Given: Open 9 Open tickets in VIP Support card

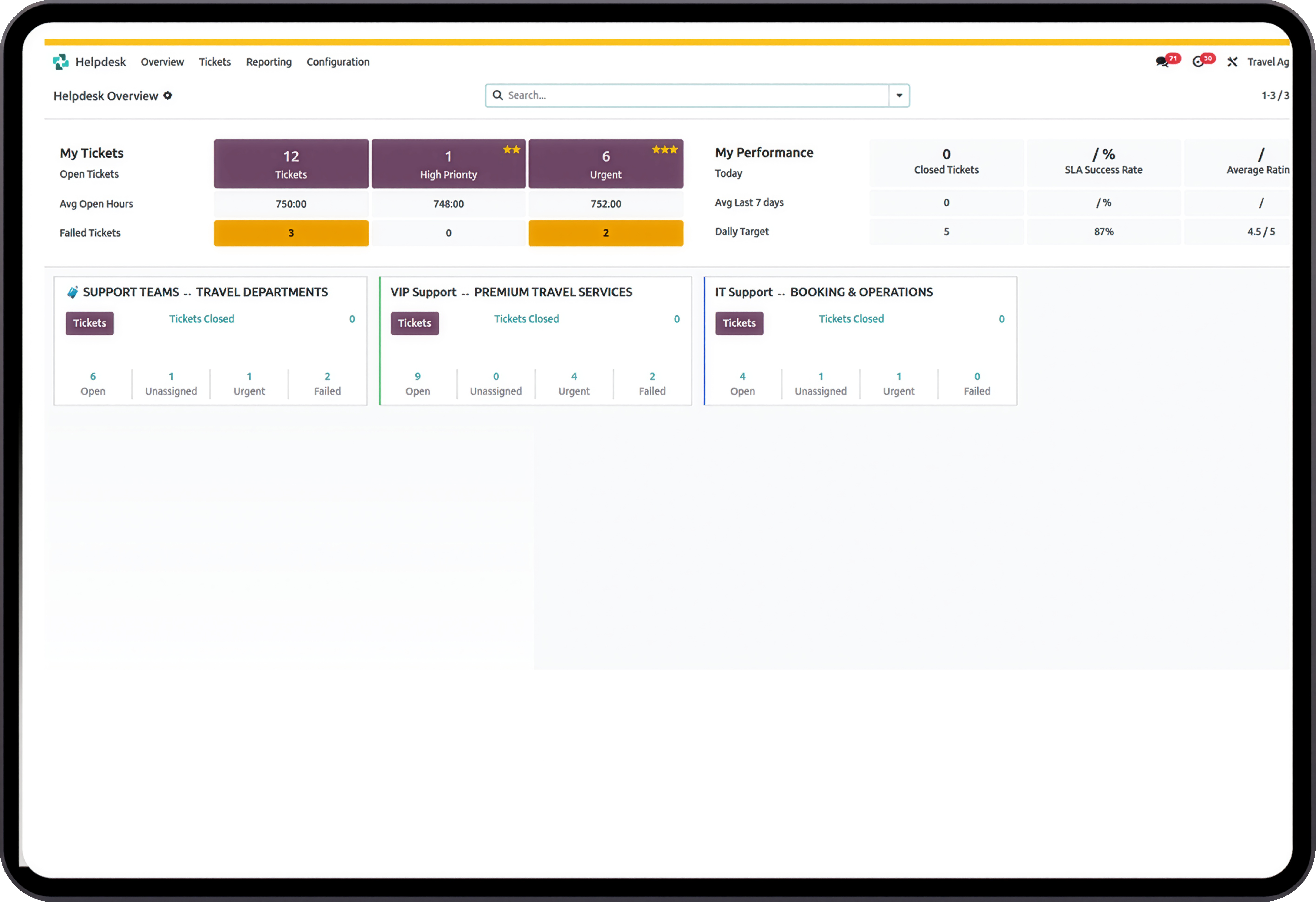Looking at the screenshot, I should (418, 384).
